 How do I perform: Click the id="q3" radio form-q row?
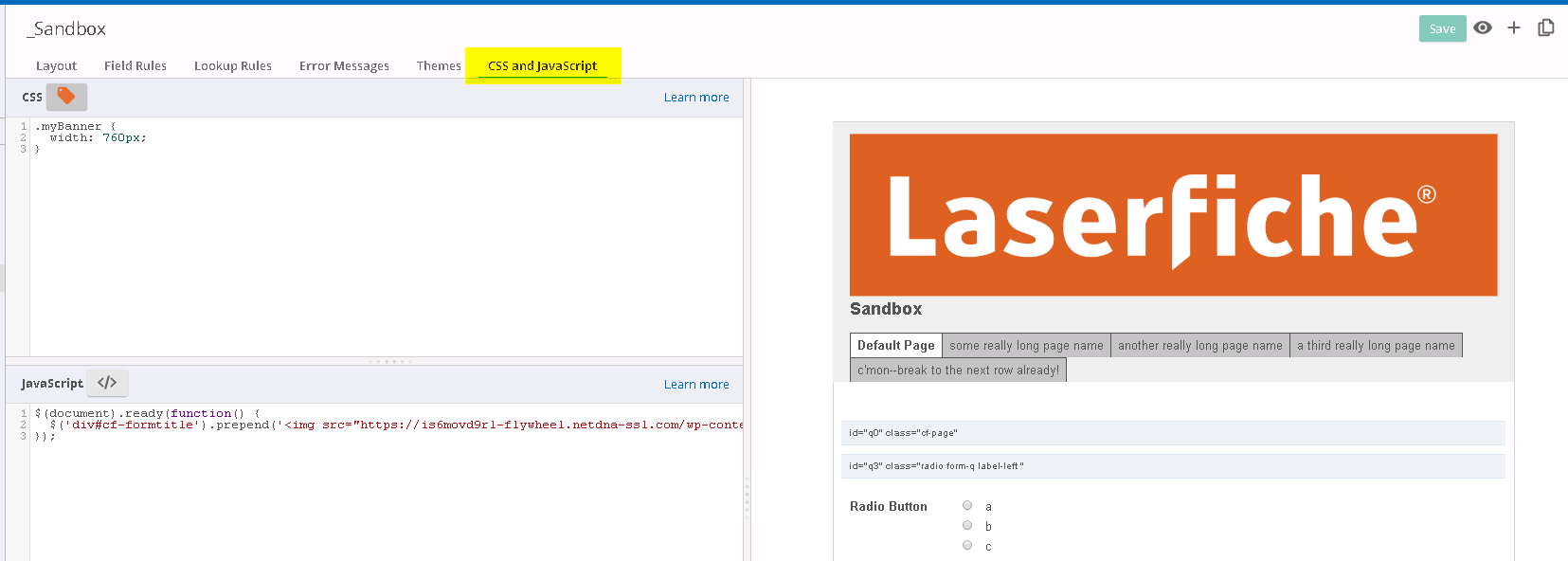point(1173,466)
